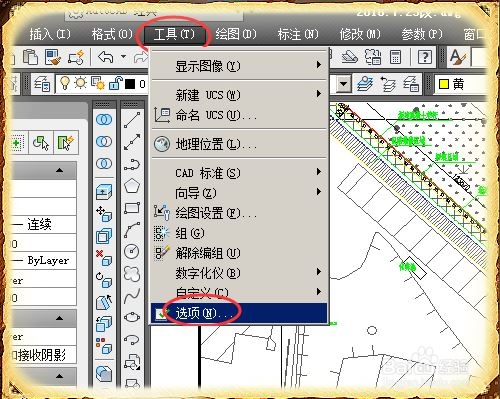
Task: Open the 修改(M) menu
Action: click(x=360, y=34)
